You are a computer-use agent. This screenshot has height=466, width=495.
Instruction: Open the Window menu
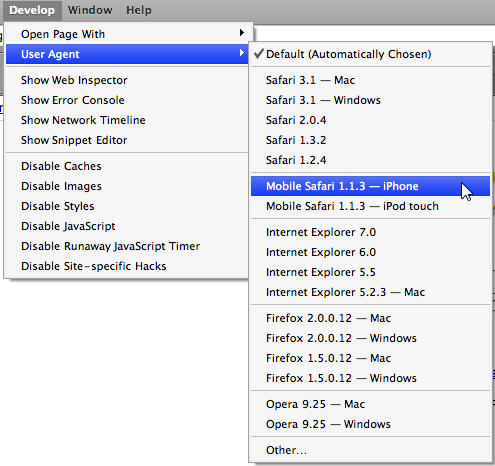pos(90,10)
